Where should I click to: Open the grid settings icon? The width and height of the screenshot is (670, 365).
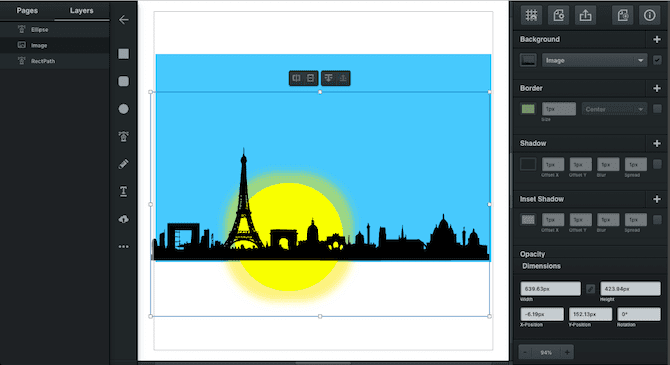531,16
